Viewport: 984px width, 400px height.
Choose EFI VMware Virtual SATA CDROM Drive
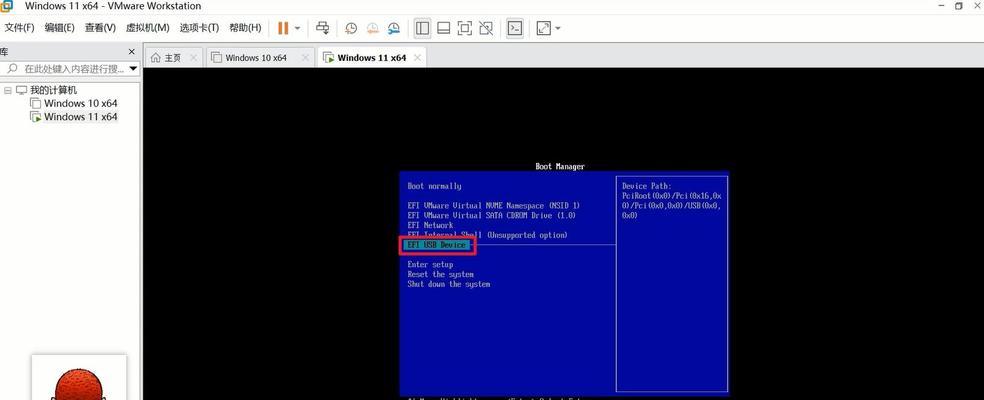point(491,215)
